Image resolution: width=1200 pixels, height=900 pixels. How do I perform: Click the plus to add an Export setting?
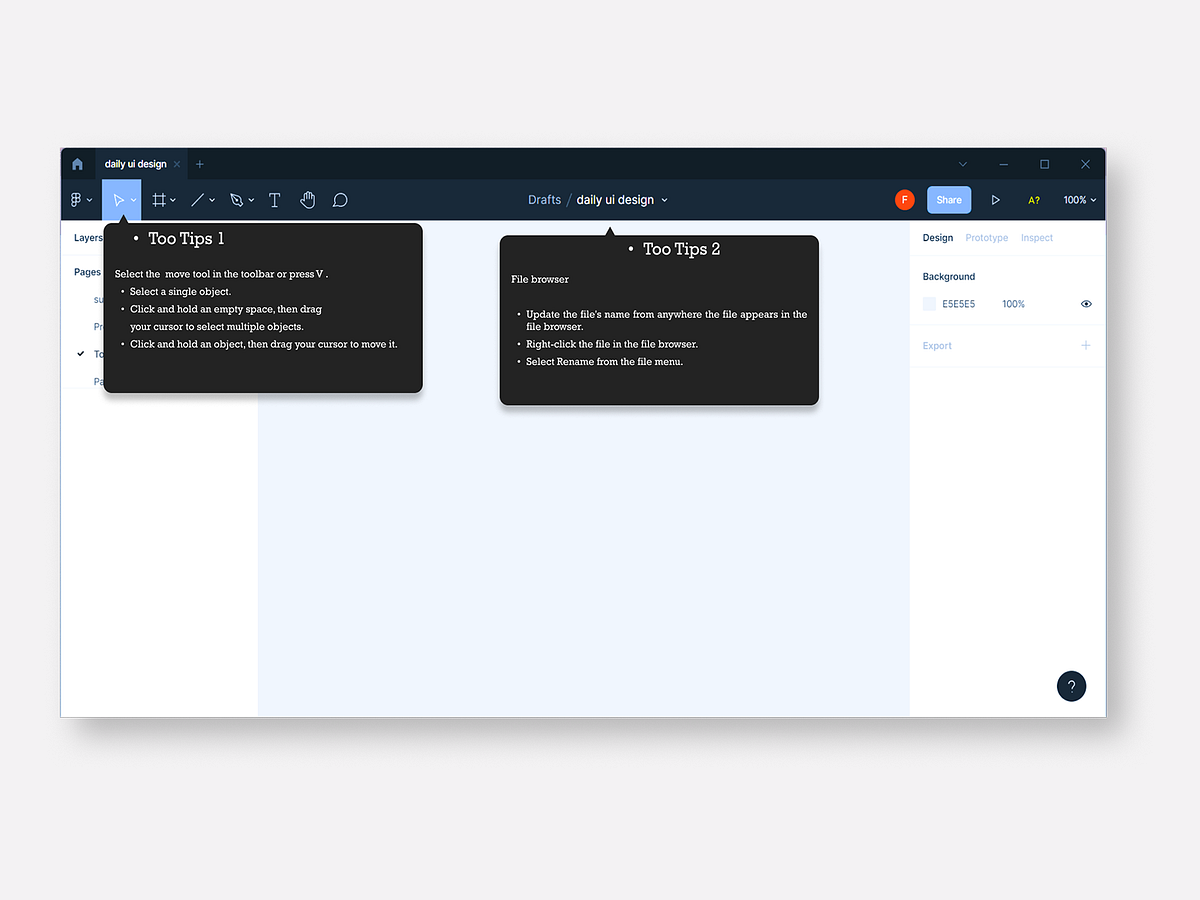tap(1086, 345)
